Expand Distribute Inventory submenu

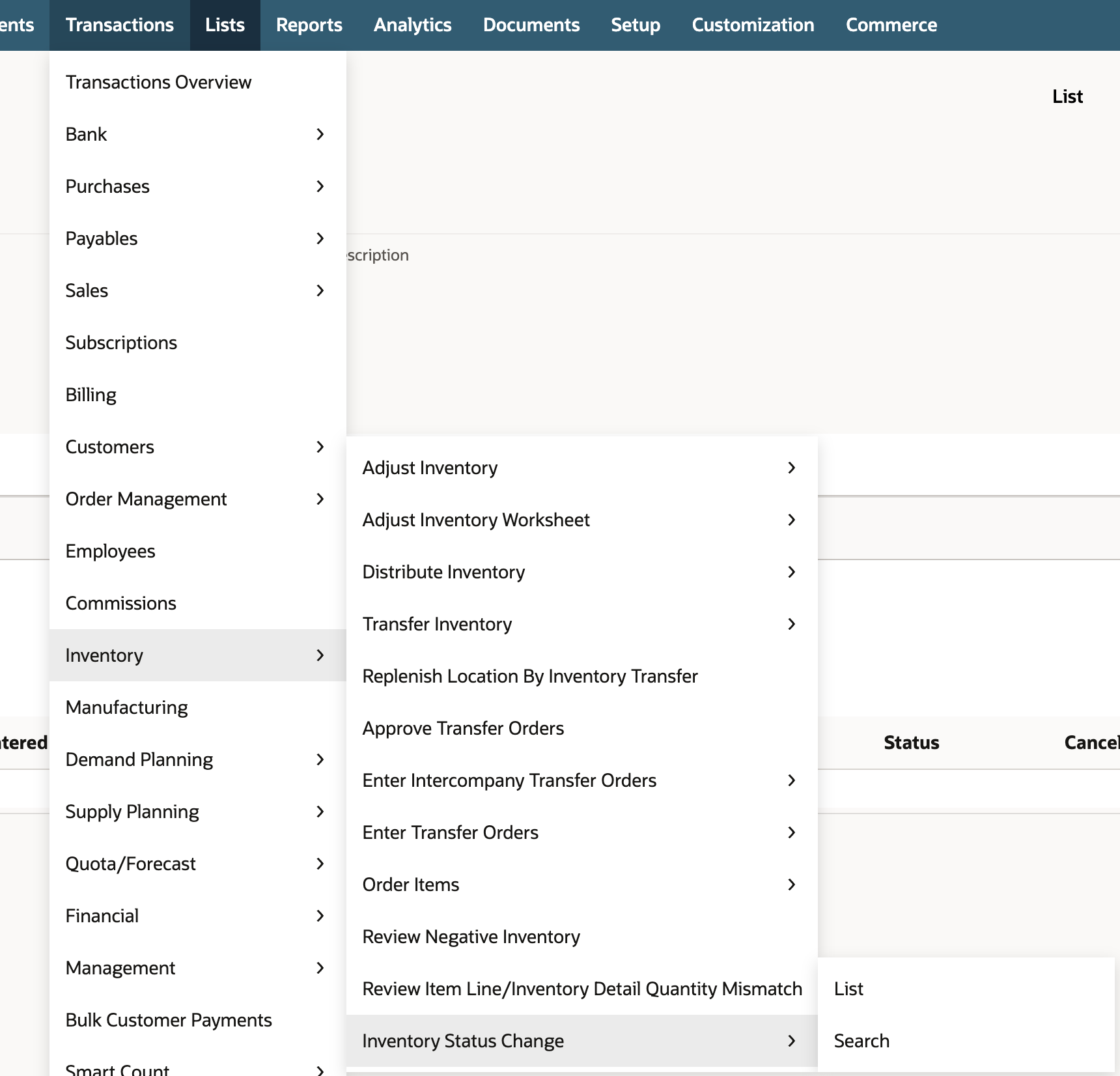pyautogui.click(x=582, y=572)
